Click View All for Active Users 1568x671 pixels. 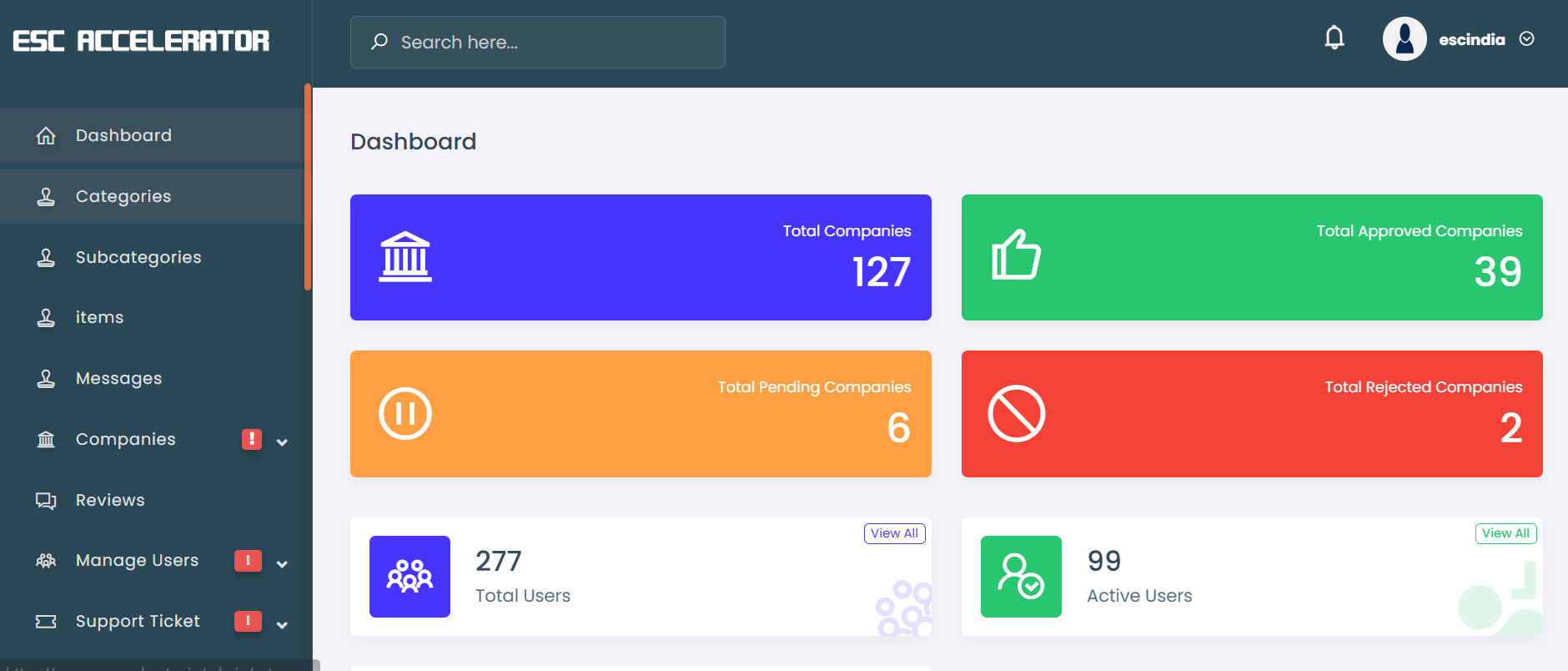[1505, 533]
